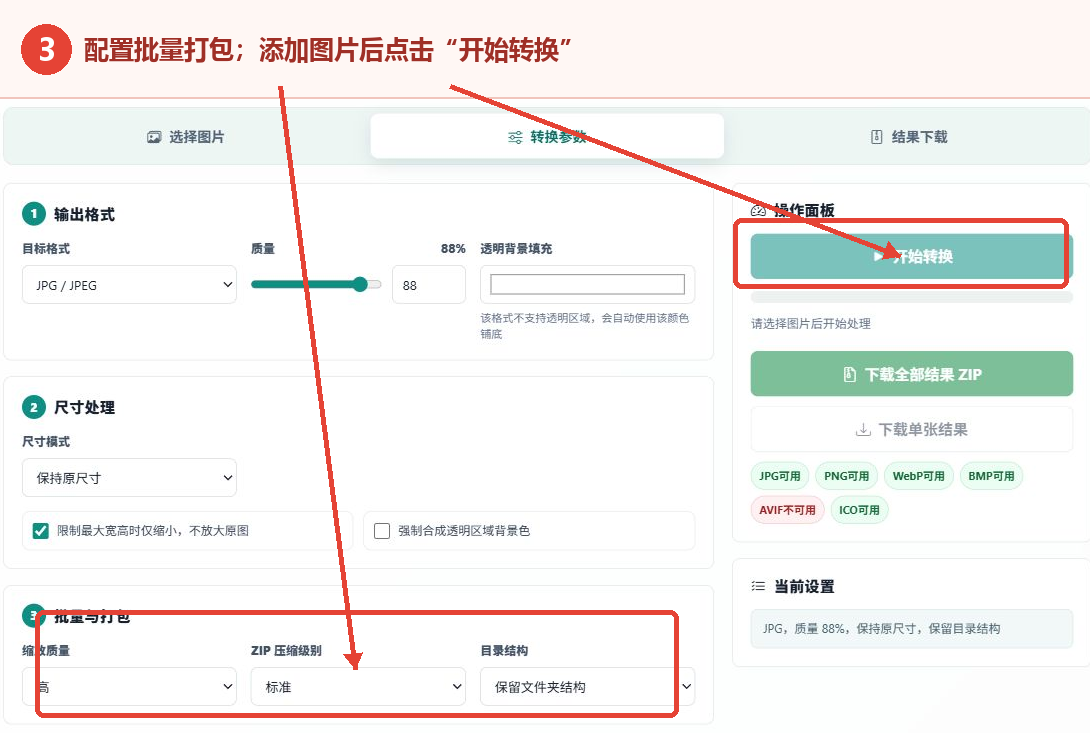The width and height of the screenshot is (1090, 733).
Task: Click the BMP可用 format badge
Action: click(991, 476)
